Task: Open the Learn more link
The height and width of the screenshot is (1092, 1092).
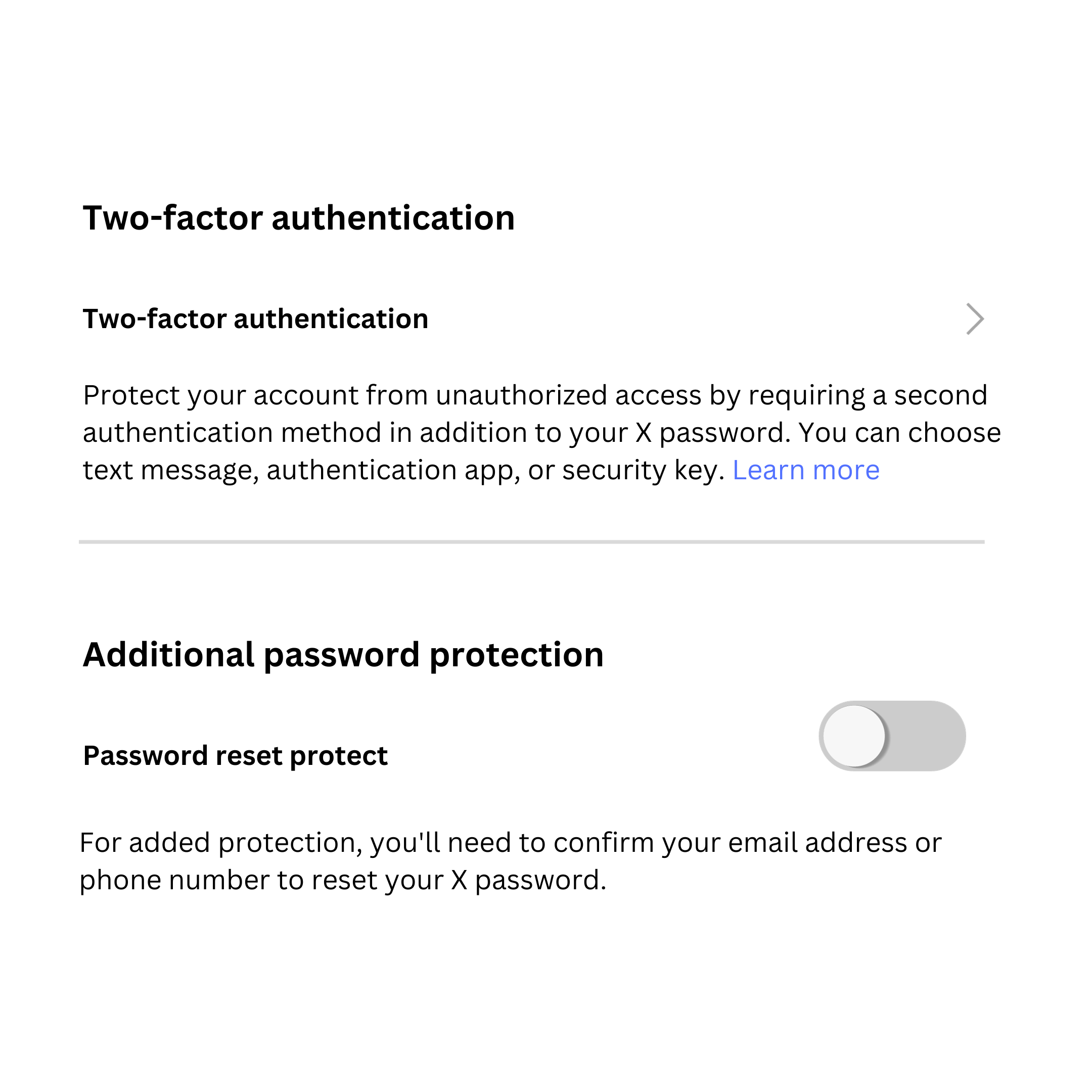Action: pyautogui.click(x=805, y=470)
